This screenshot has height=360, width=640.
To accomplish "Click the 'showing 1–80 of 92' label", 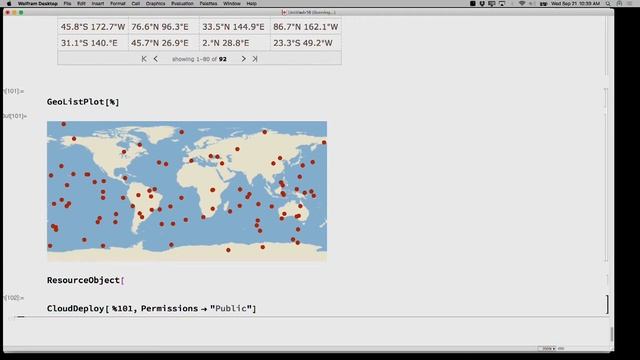I will point(199,59).
